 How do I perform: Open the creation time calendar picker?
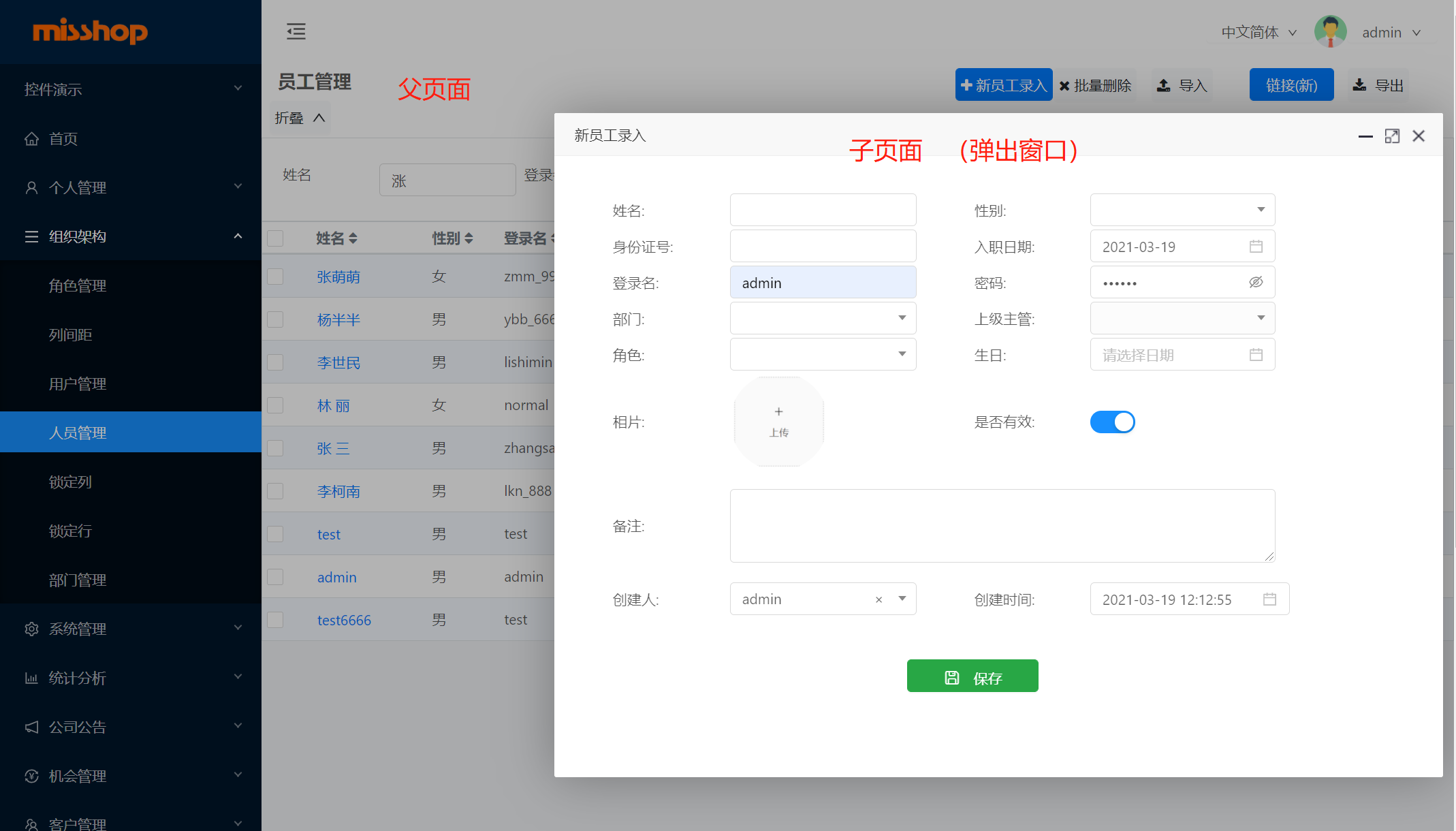point(1269,599)
